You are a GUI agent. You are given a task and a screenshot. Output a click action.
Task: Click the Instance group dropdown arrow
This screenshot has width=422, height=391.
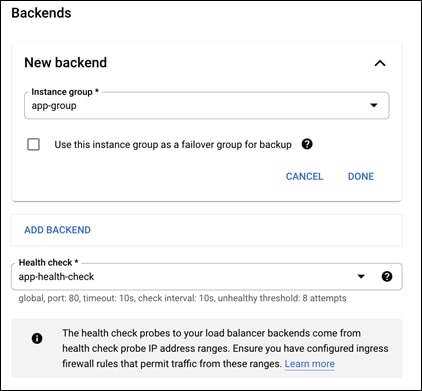[374, 105]
